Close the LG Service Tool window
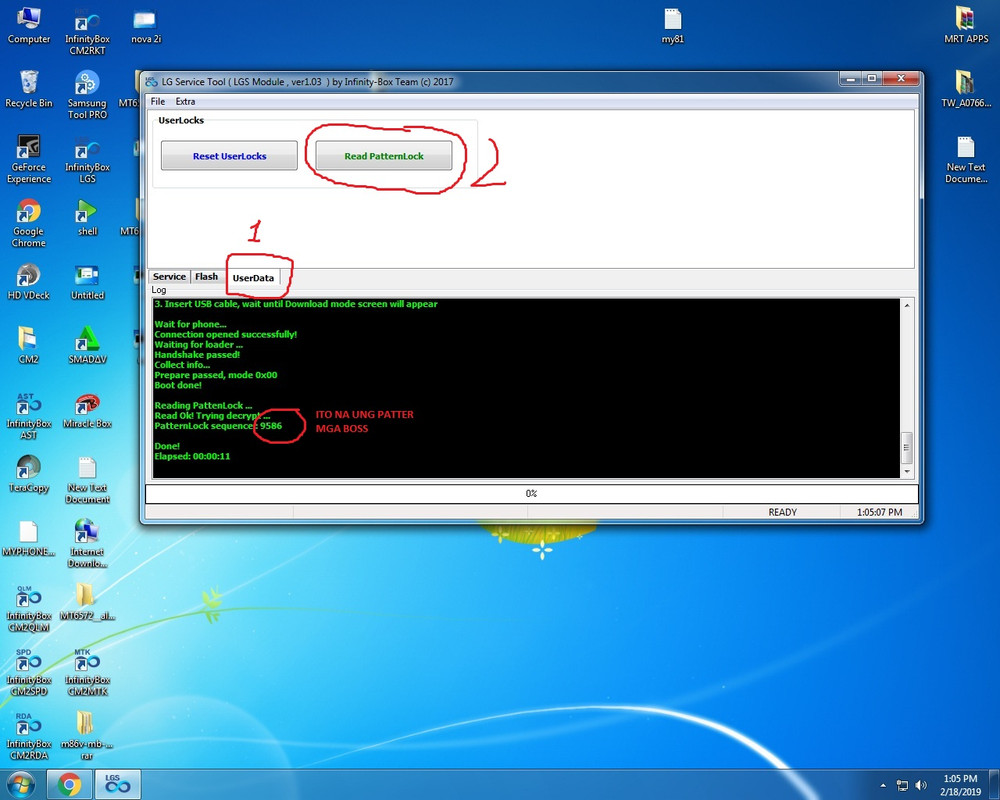 [x=900, y=78]
